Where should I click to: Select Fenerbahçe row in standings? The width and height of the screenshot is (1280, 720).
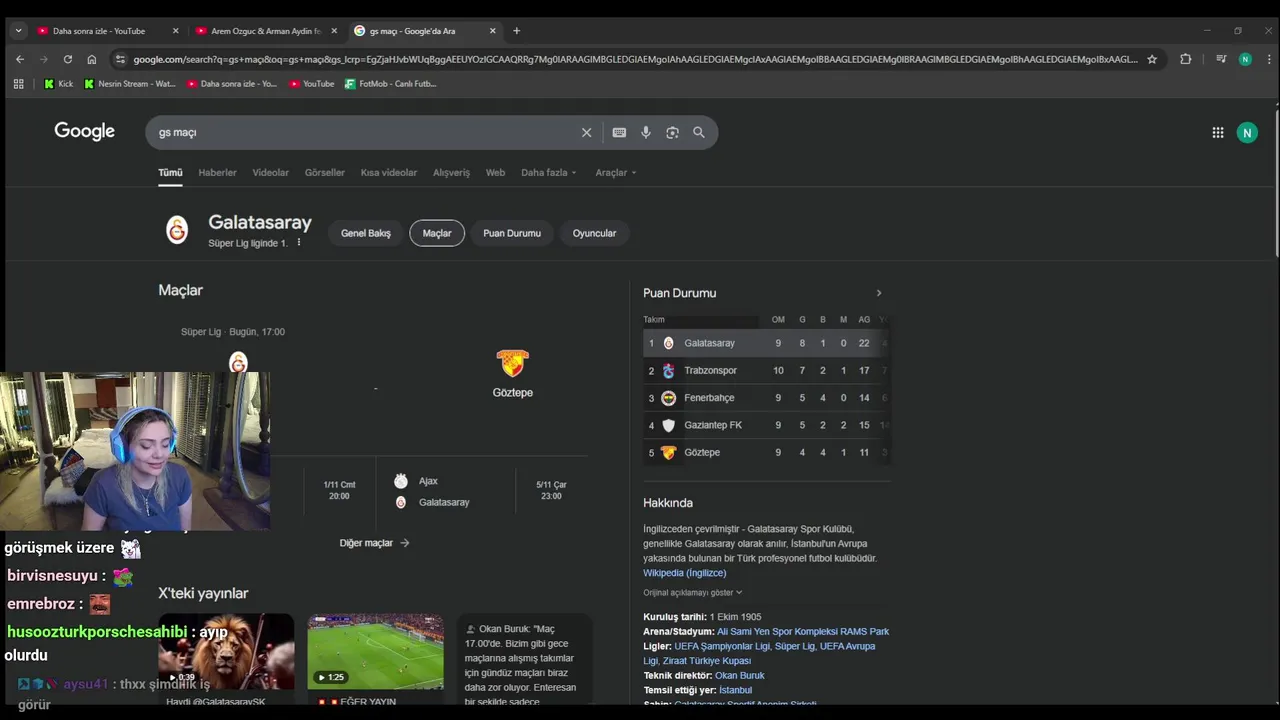[x=766, y=398]
